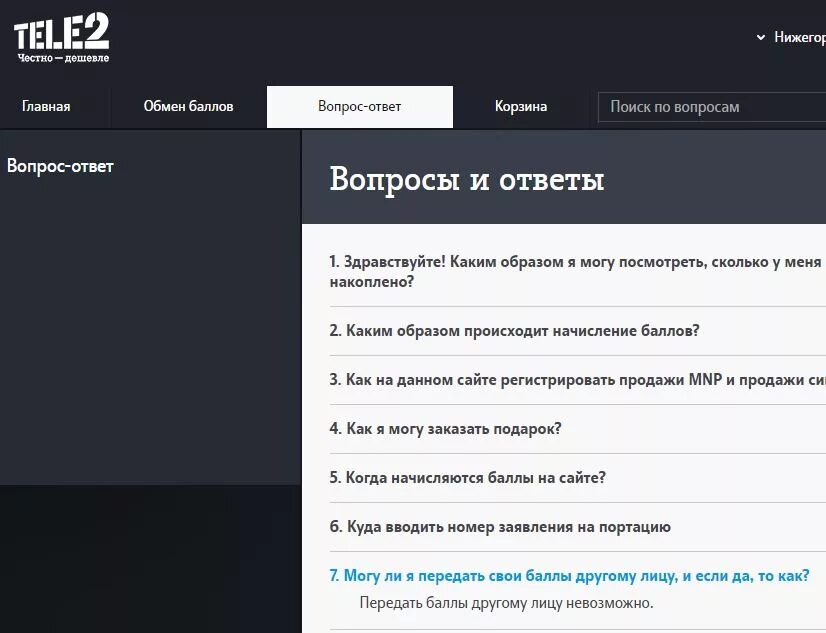The height and width of the screenshot is (633, 826).
Task: Open the Вопрос-ответ sidebar item
Action: click(x=60, y=166)
